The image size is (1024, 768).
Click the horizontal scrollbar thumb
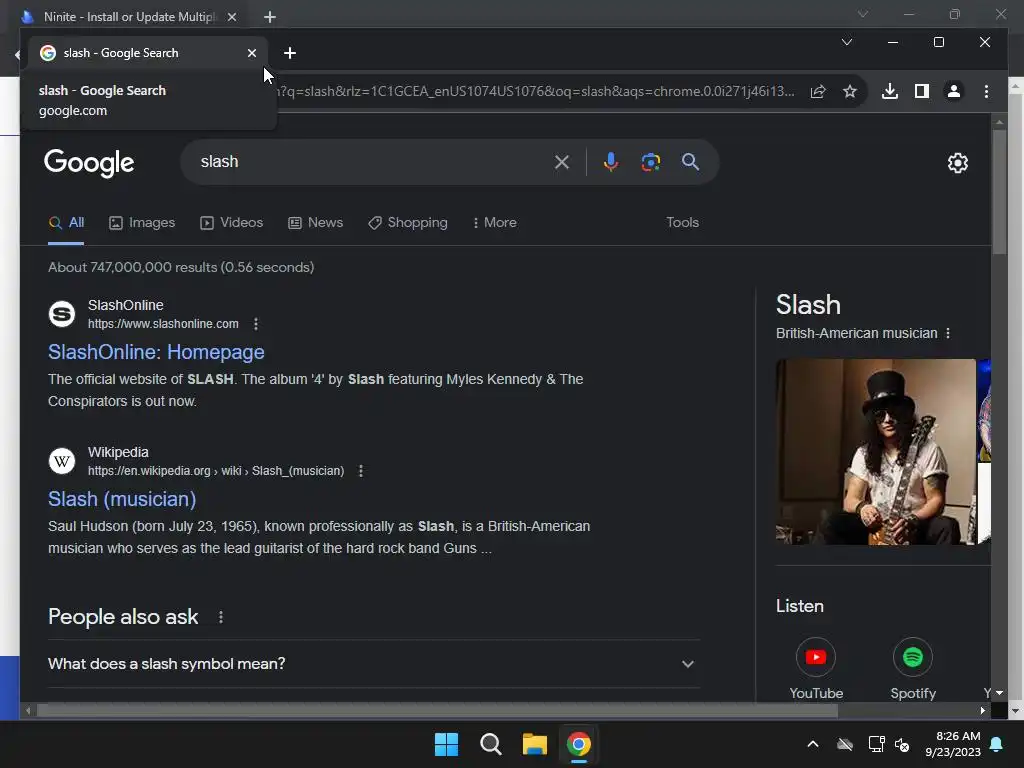pyautogui.click(x=437, y=711)
